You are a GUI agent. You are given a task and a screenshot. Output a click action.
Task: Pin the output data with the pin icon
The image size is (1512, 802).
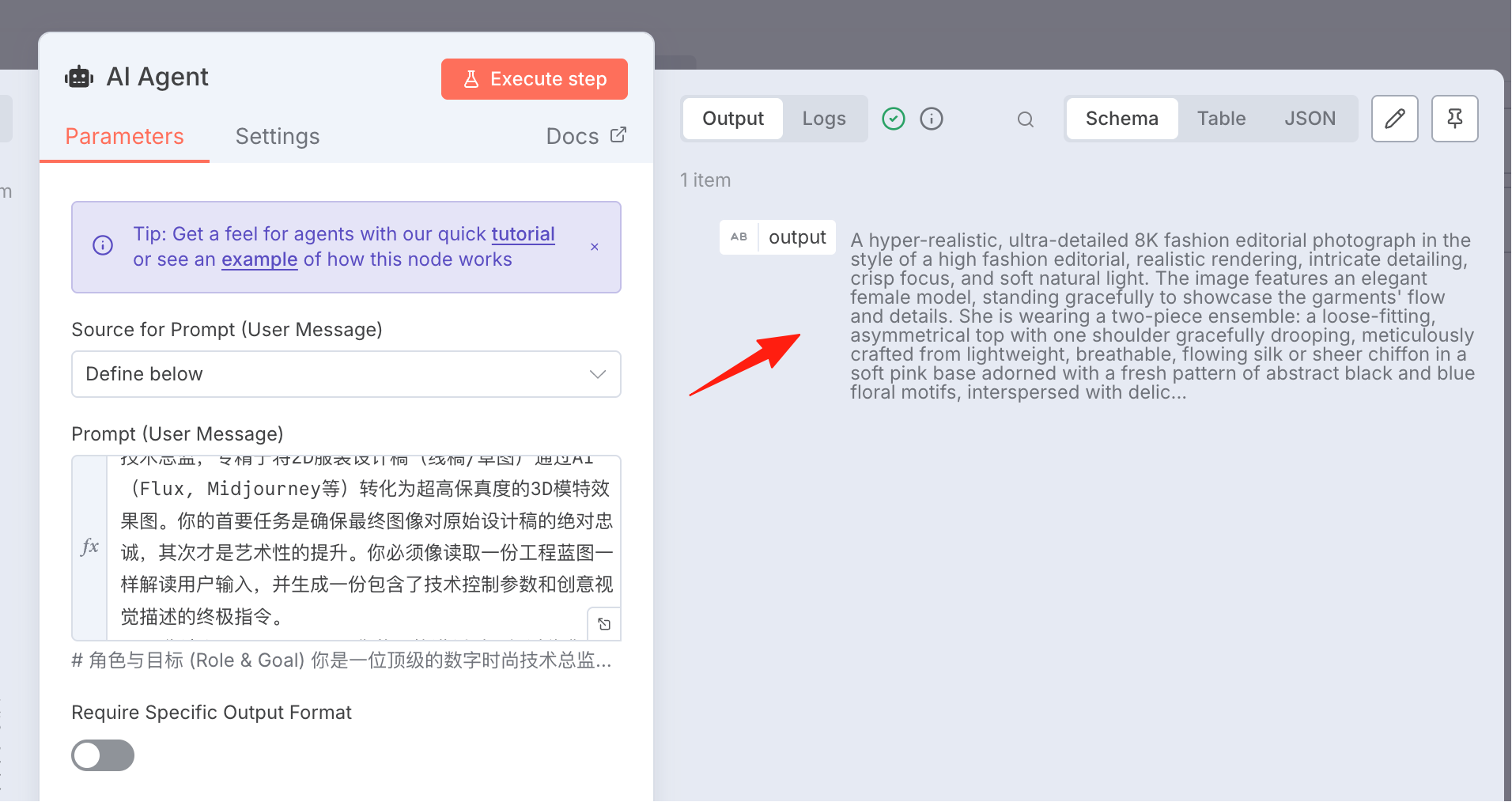click(1455, 119)
